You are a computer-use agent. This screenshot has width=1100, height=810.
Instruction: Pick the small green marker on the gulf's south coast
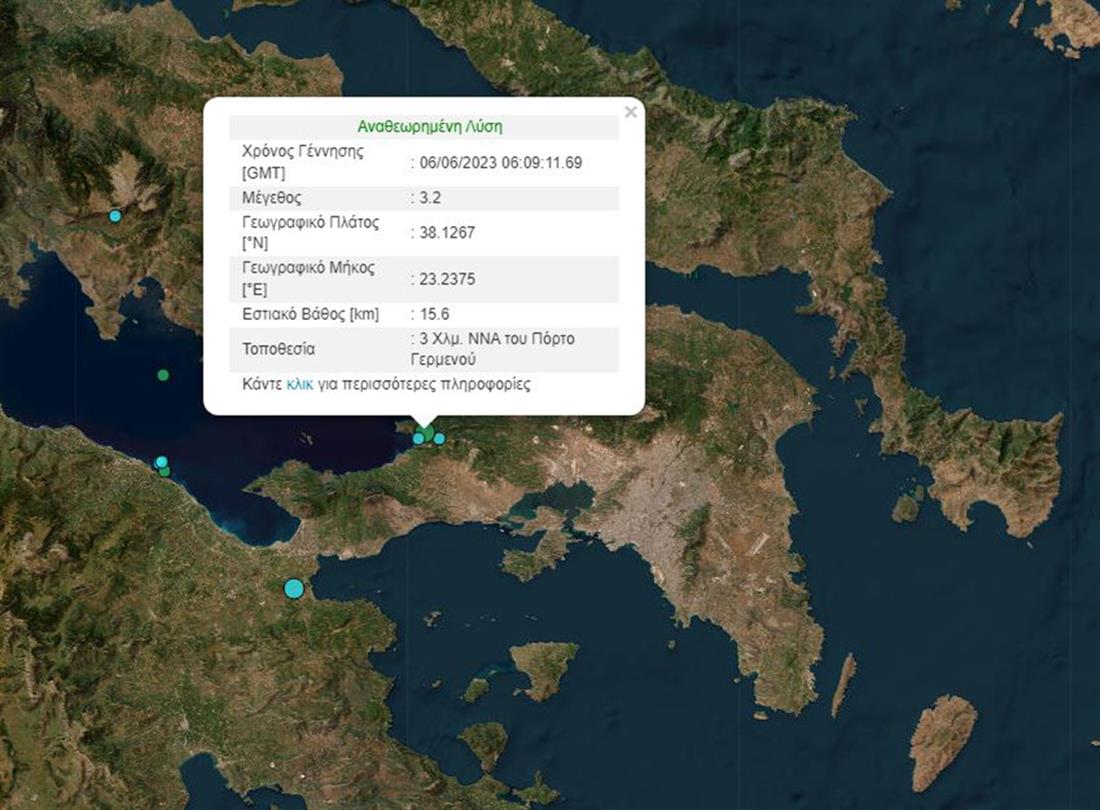tap(166, 471)
